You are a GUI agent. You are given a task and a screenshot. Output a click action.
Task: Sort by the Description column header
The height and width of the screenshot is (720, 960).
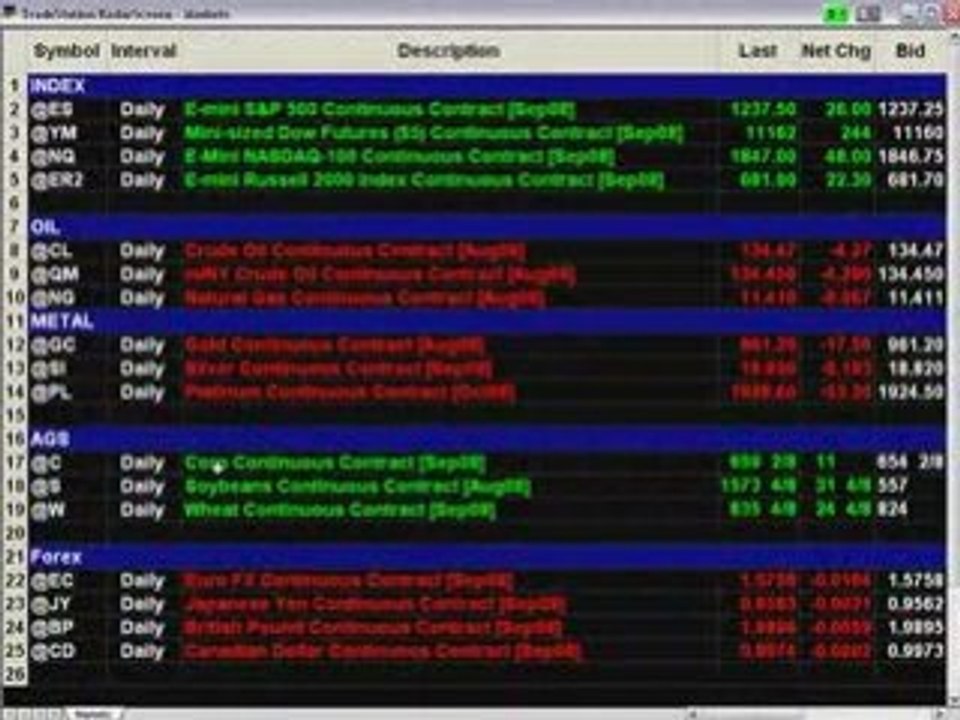click(448, 51)
